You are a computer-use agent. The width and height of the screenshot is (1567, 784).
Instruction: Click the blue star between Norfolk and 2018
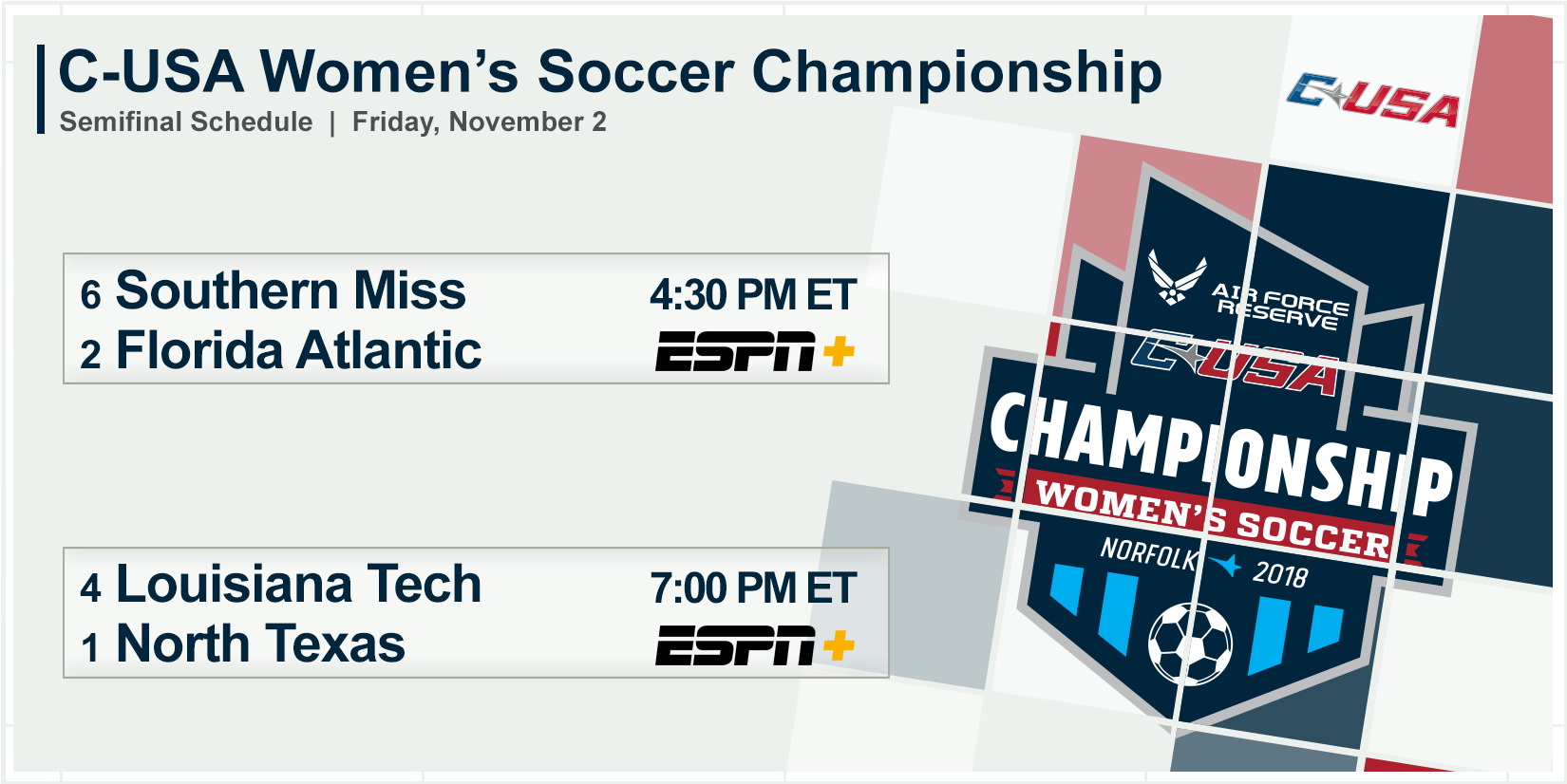[x=1226, y=565]
